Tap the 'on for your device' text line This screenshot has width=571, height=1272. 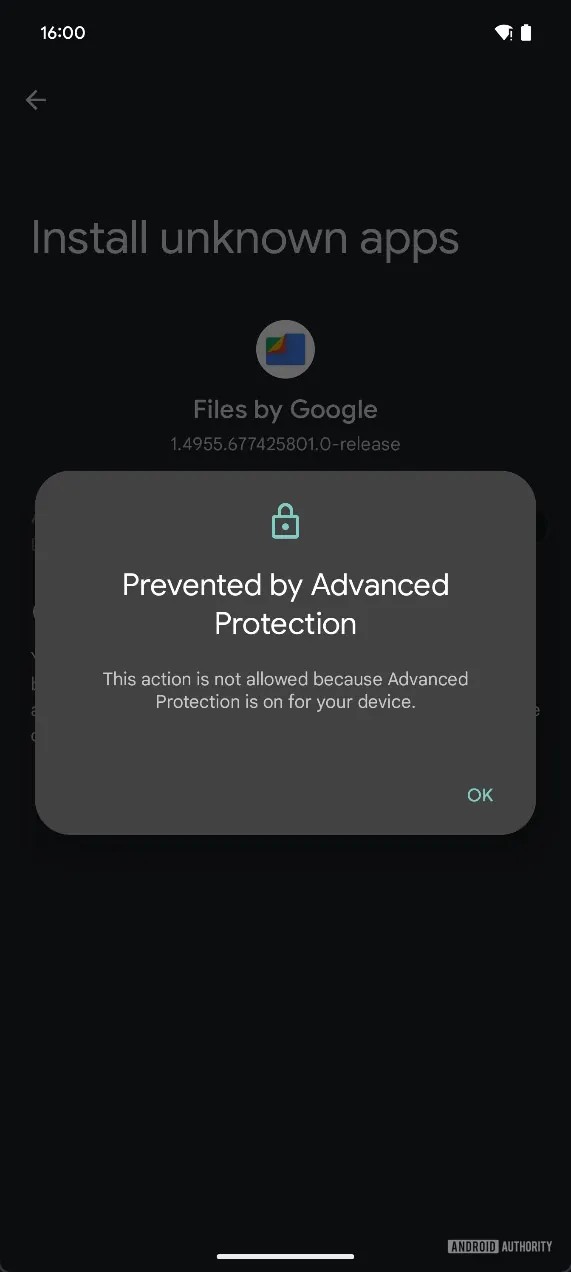(x=285, y=702)
